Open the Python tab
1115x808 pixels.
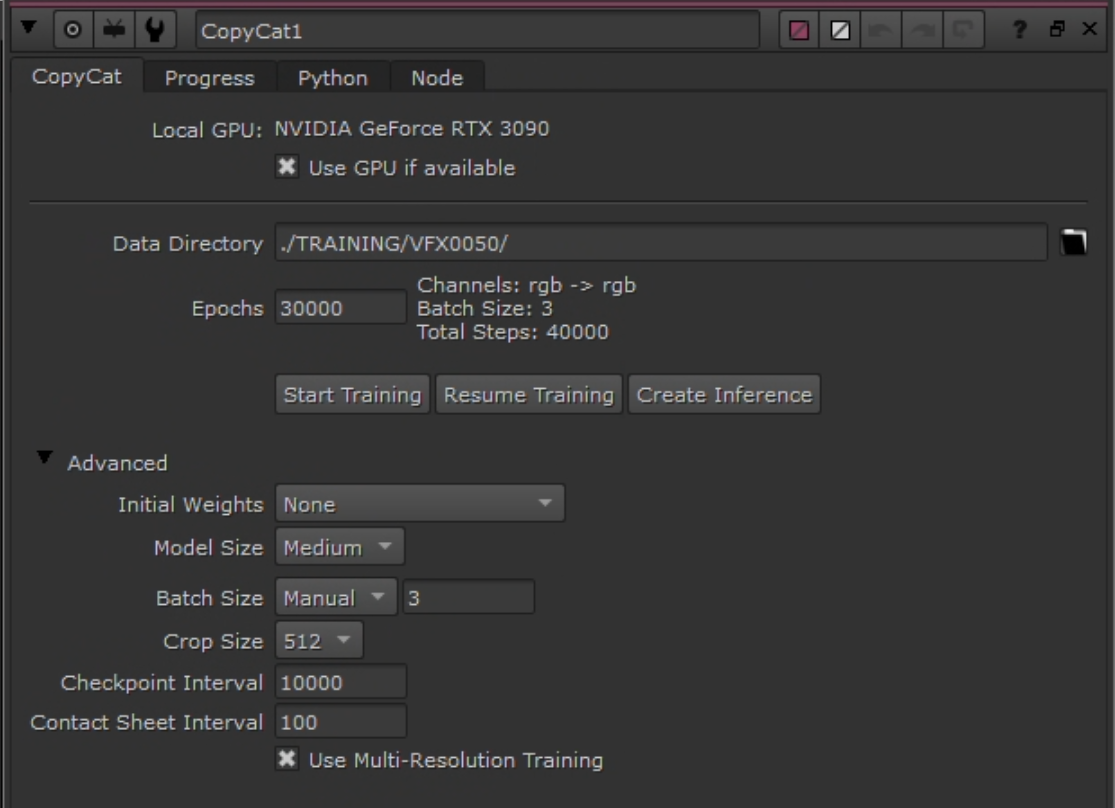[332, 78]
